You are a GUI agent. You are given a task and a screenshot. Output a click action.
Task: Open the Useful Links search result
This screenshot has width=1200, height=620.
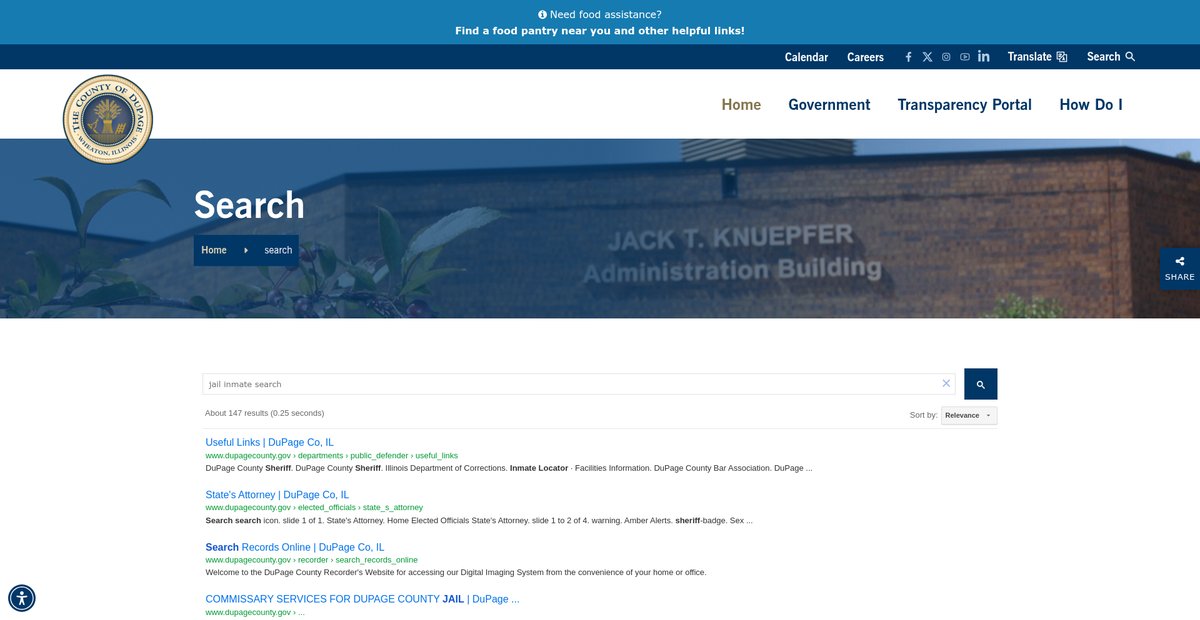[269, 442]
